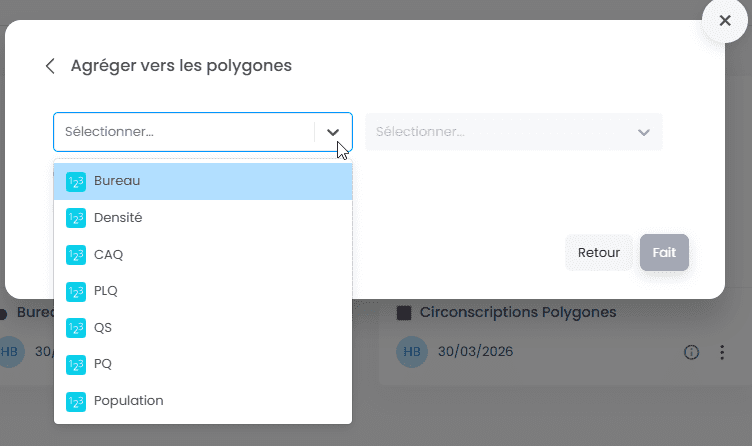Open the first Sélectionner dropdown chevron
The width and height of the screenshot is (752, 446).
coord(333,132)
